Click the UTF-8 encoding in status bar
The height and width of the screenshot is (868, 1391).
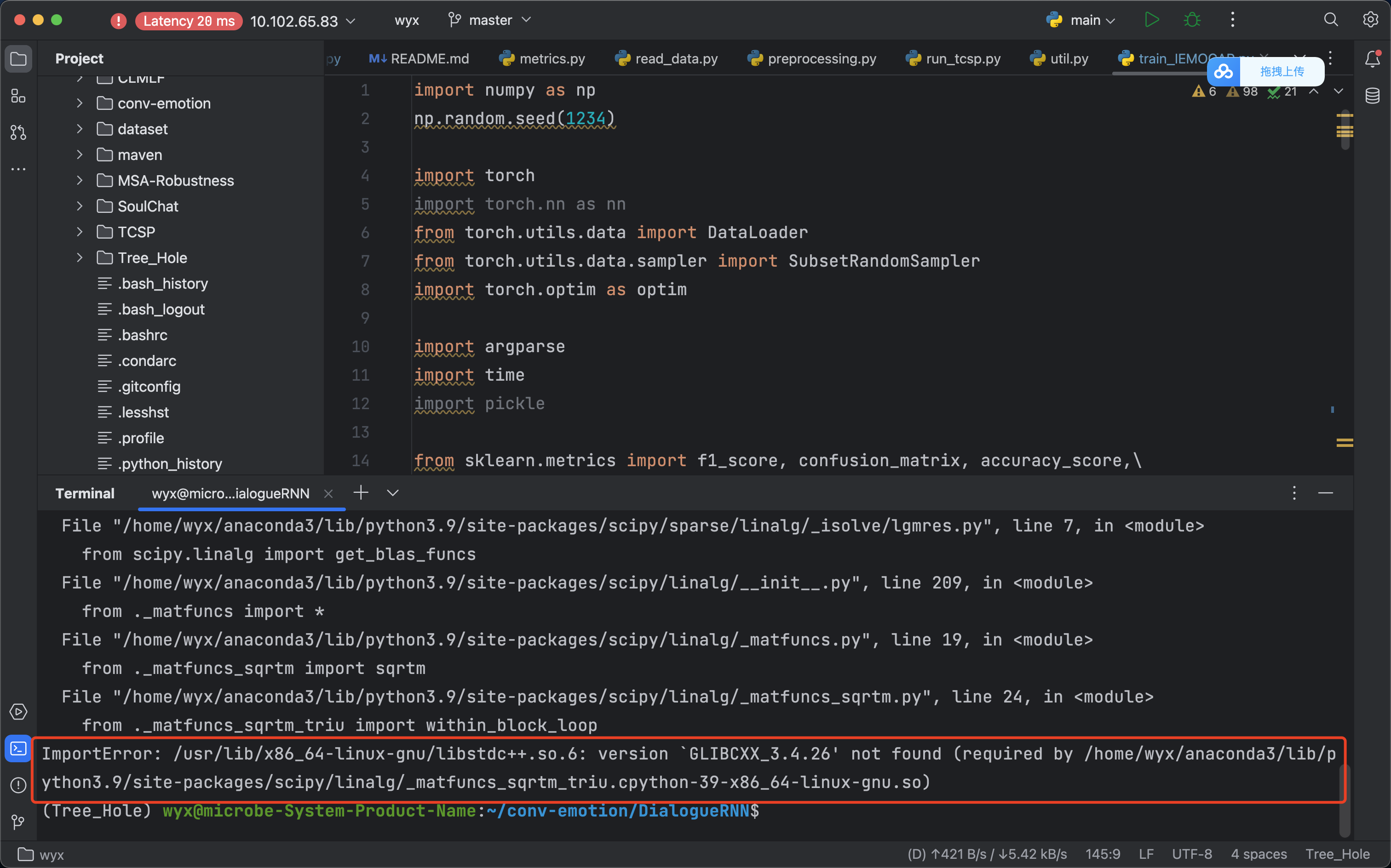[1192, 854]
